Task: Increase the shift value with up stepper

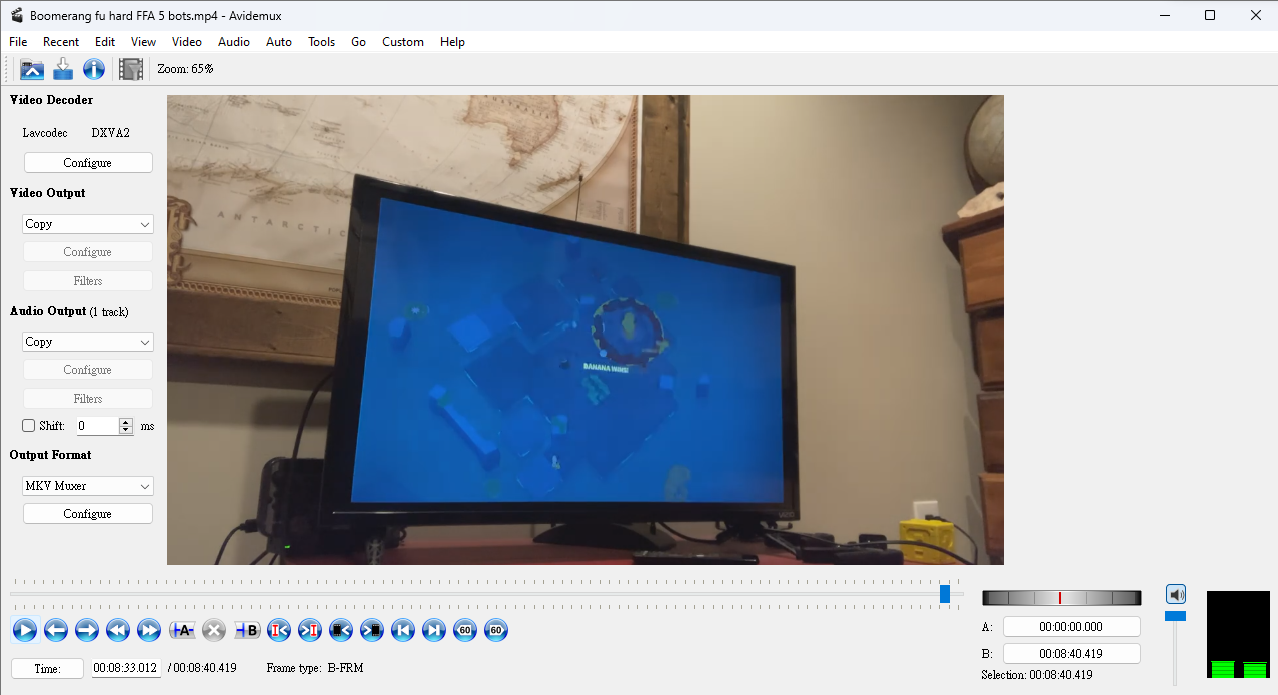Action: [126, 422]
